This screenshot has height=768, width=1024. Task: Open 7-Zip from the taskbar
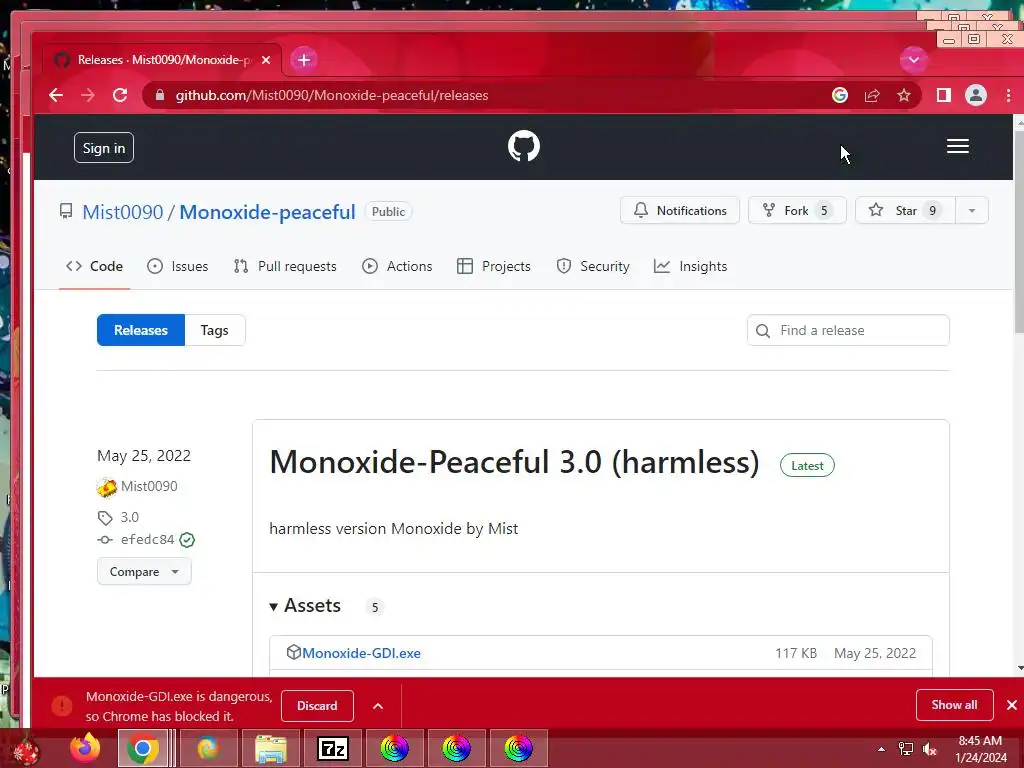pos(332,748)
